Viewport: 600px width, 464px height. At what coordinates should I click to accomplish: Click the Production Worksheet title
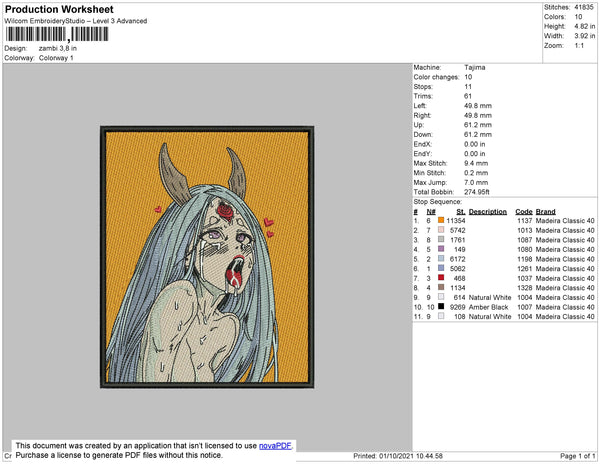[59, 10]
